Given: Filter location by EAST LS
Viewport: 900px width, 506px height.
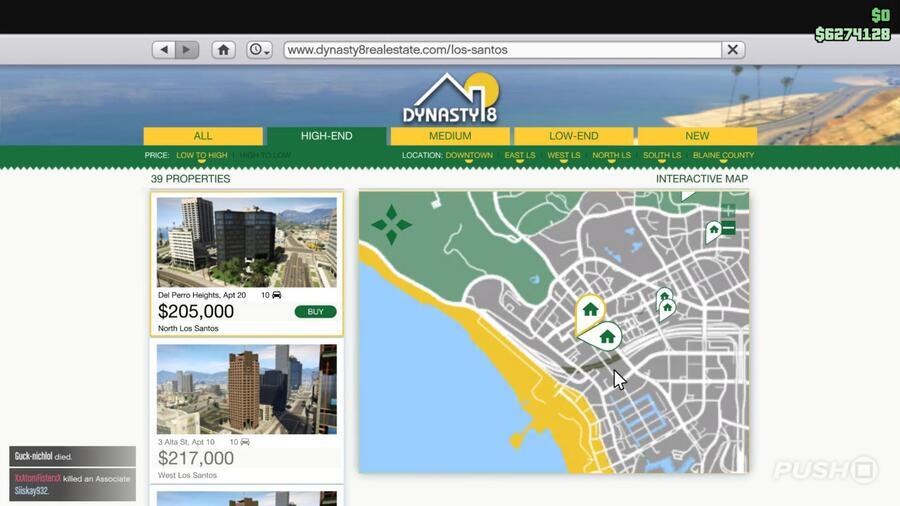Looking at the screenshot, I should point(519,155).
